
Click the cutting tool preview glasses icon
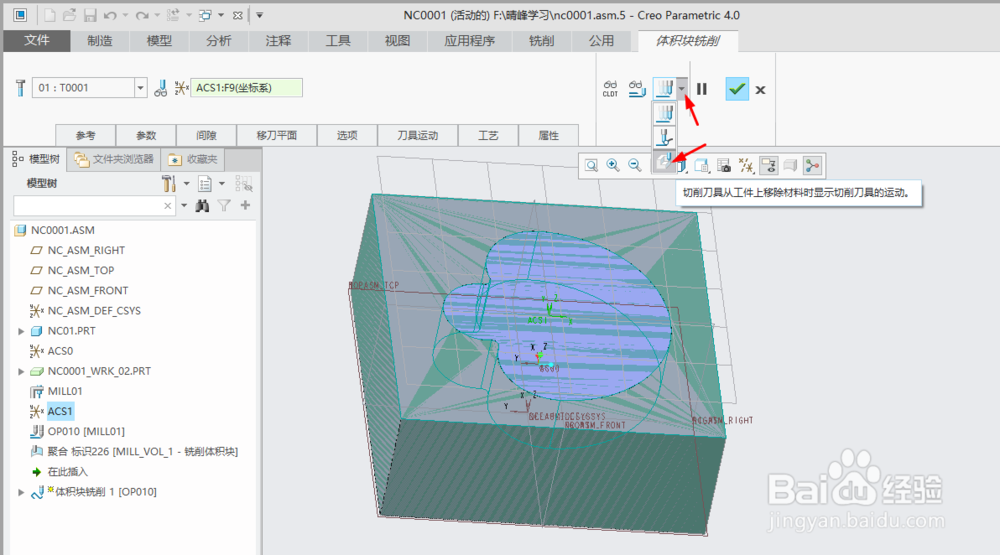pos(161,88)
